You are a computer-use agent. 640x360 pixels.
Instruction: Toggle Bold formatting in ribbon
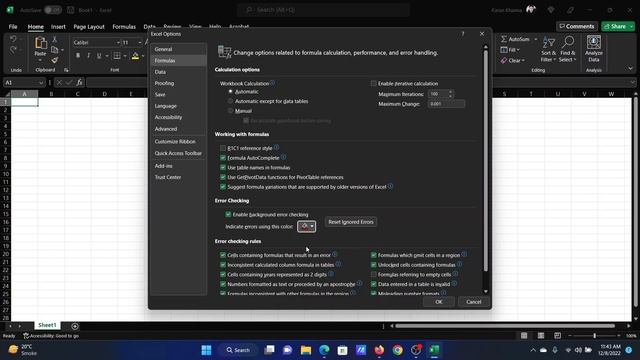coord(78,56)
